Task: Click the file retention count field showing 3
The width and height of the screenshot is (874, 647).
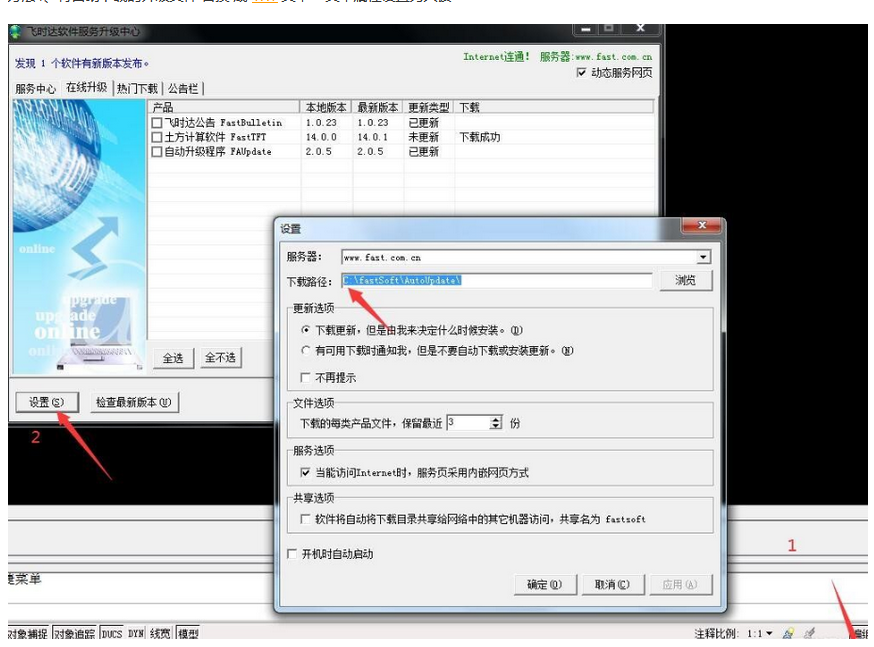Action: [468, 423]
